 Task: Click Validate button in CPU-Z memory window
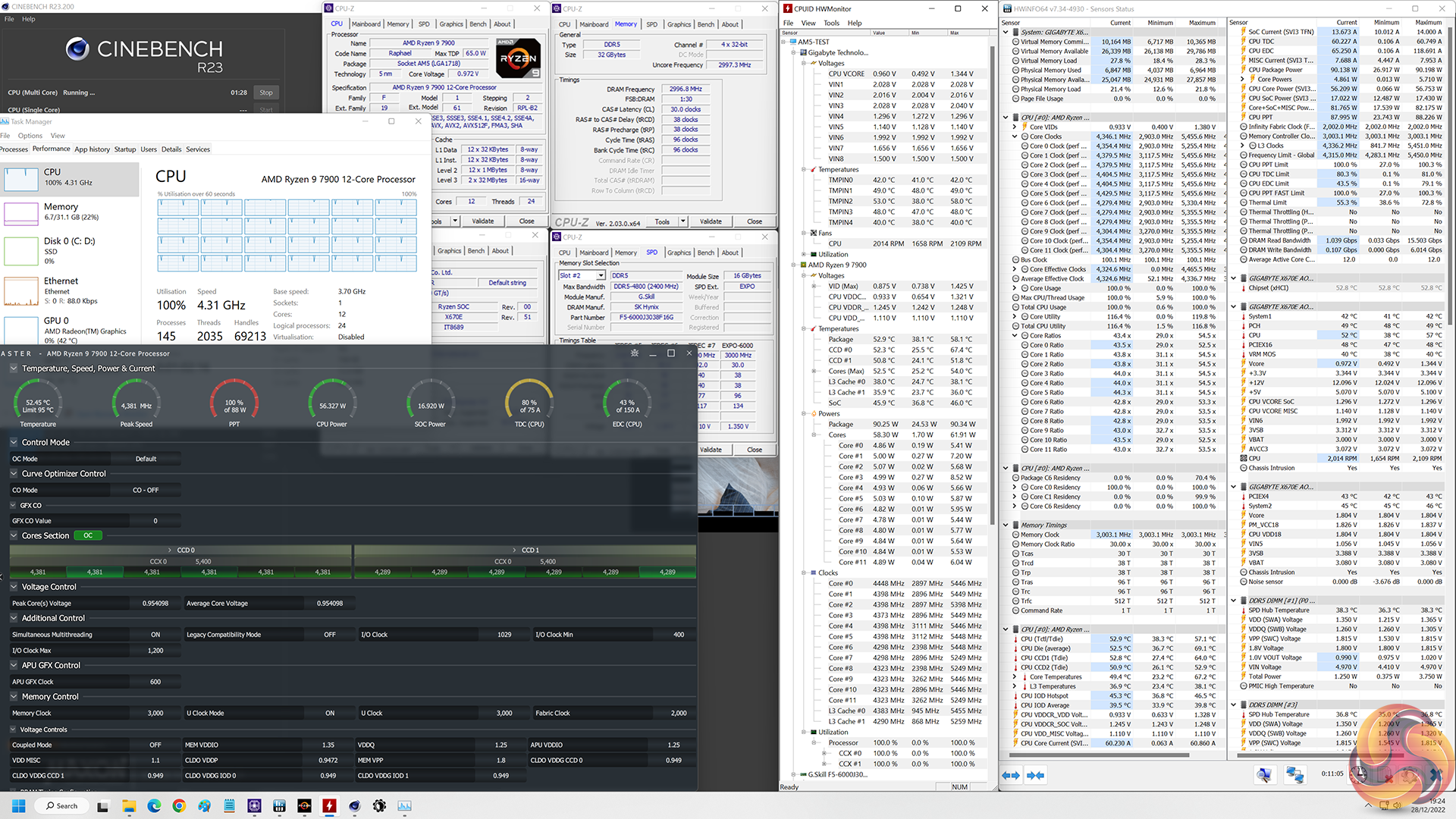pos(711,221)
